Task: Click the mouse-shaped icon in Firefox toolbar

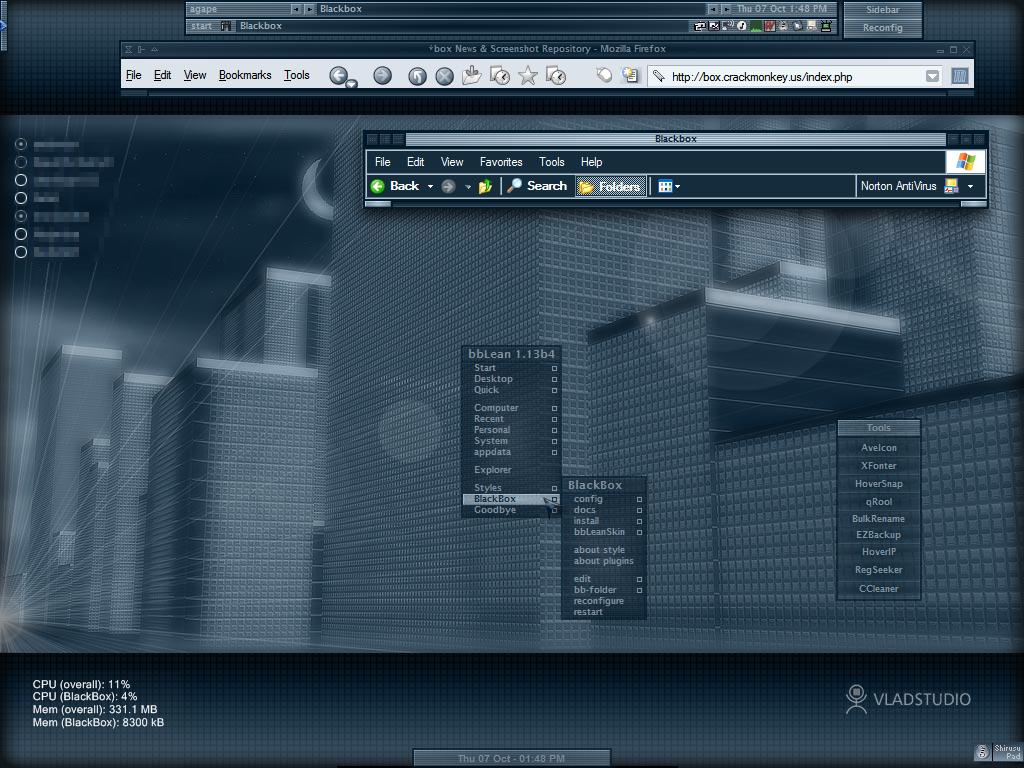Action: [604, 75]
